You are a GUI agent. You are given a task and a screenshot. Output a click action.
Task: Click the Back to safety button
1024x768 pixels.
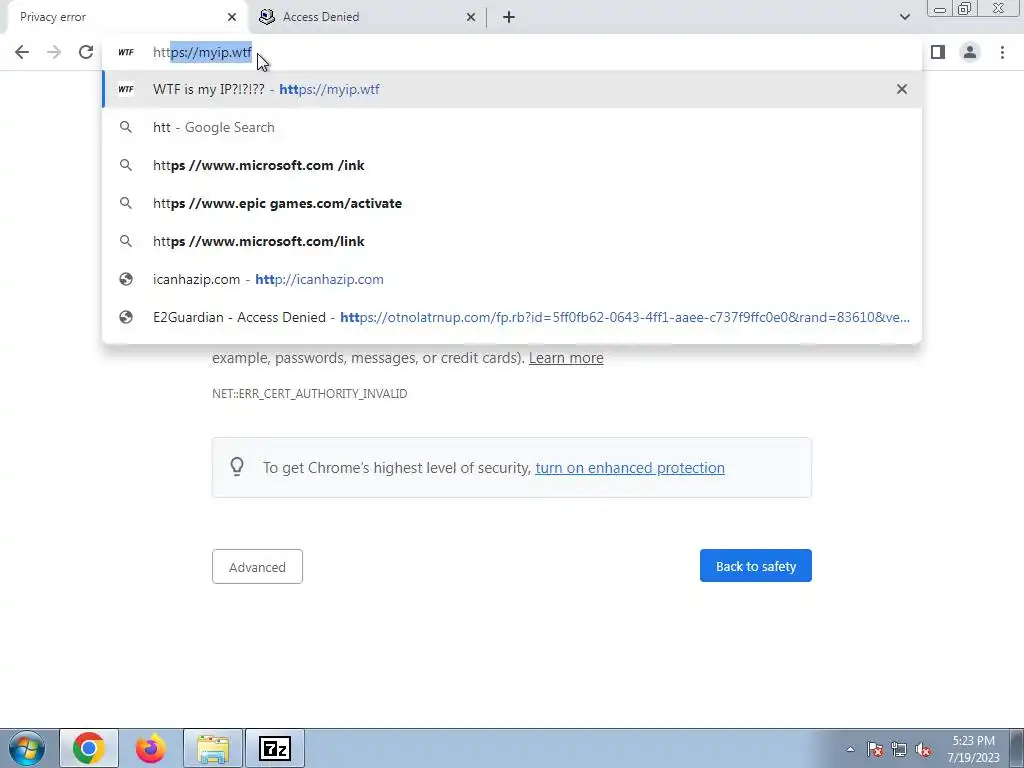pos(756,566)
